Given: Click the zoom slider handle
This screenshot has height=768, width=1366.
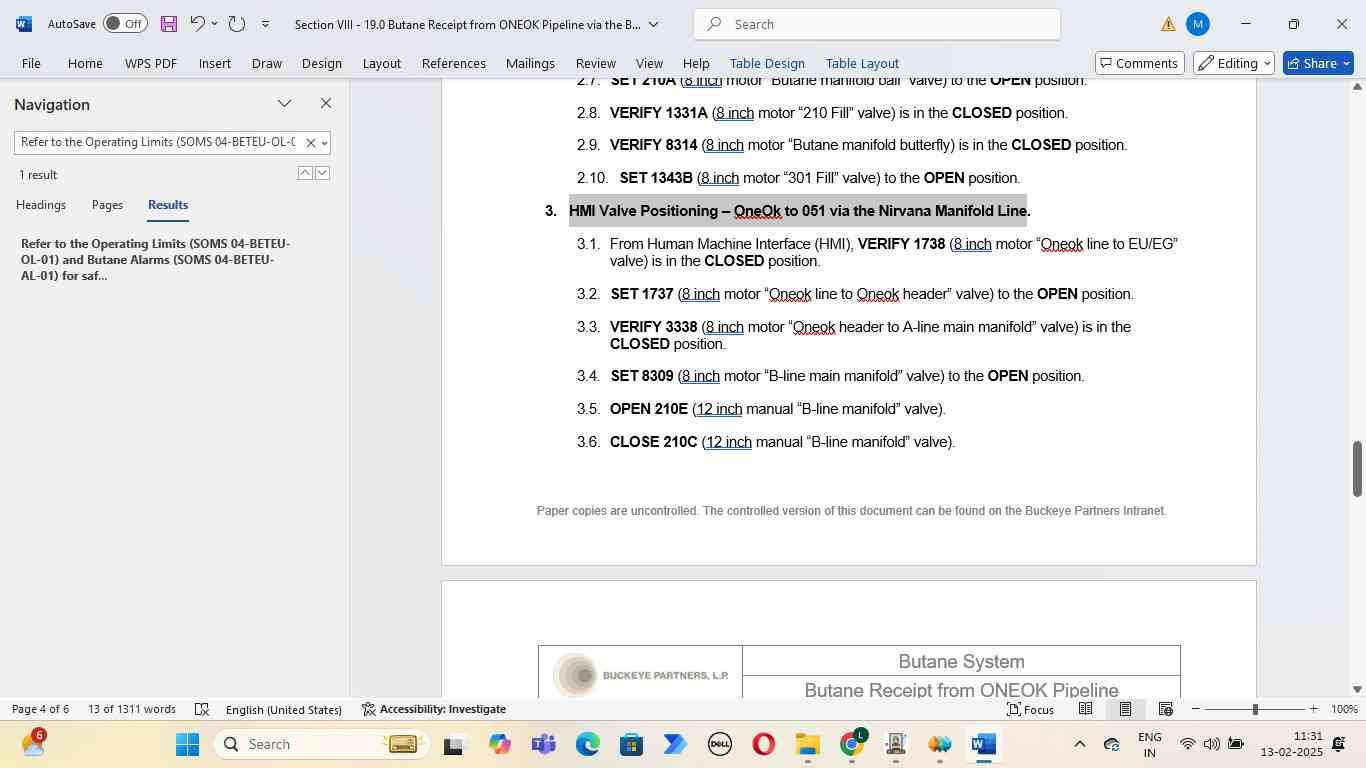Looking at the screenshot, I should tap(1255, 709).
